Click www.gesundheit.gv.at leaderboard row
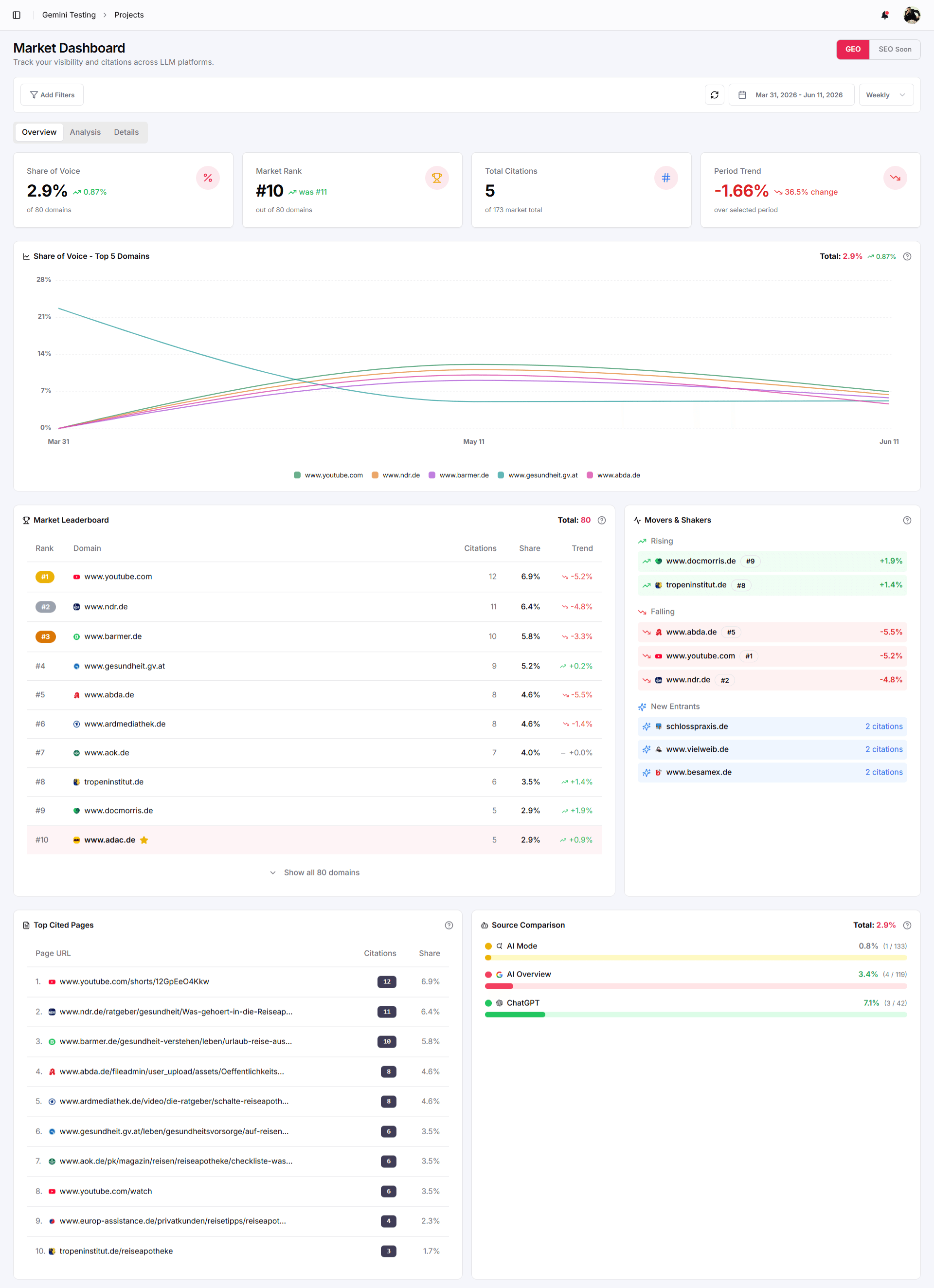The image size is (934, 1288). coord(314,666)
